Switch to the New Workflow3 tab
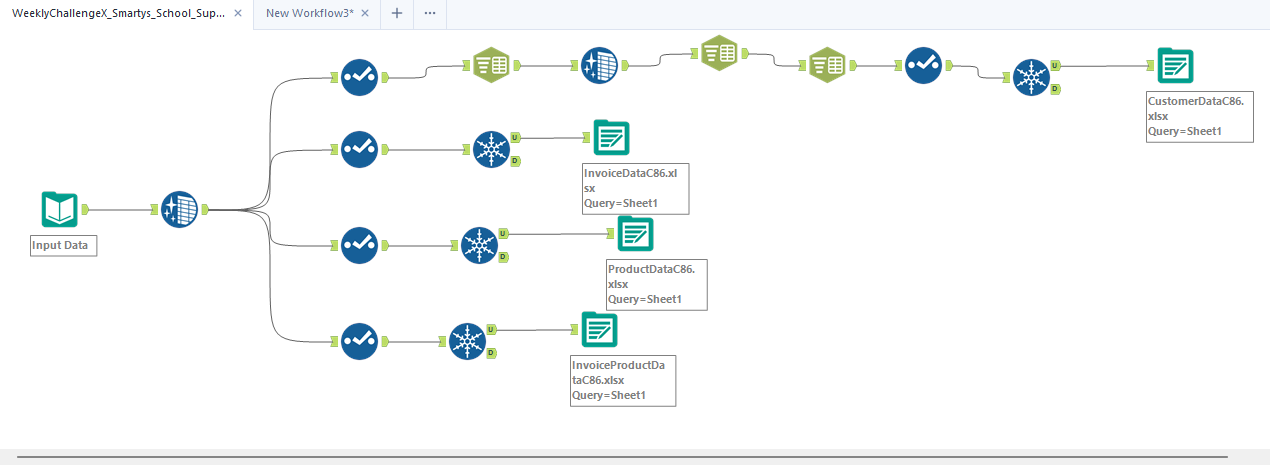 [309, 13]
